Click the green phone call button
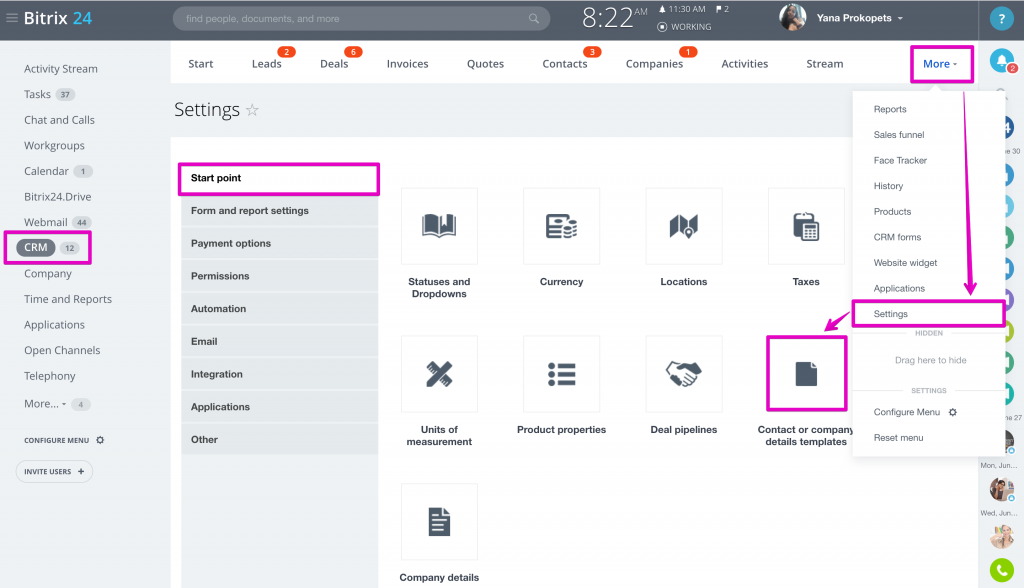The image size is (1024, 588). pos(1002,570)
